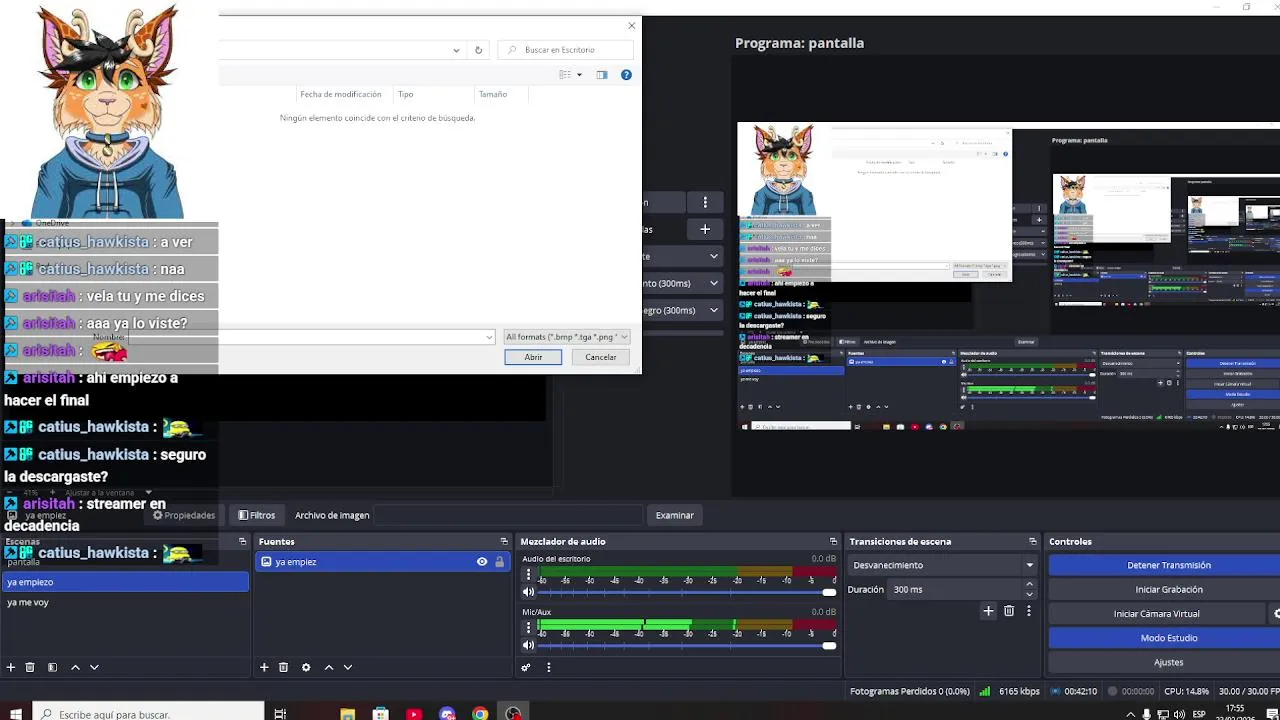Screen dimensions: 1280x720
Task: Expand the address bar history dropdown
Action: [x=456, y=50]
